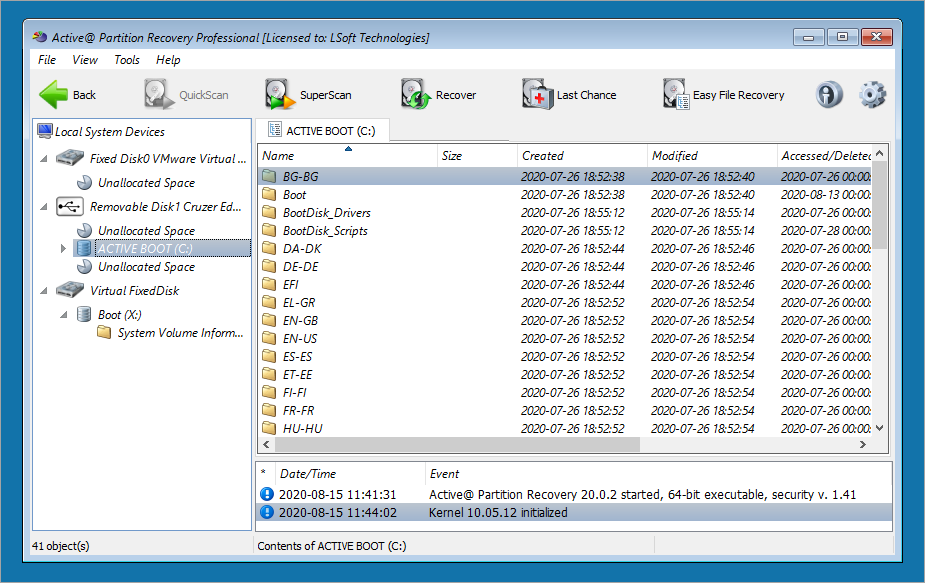Click the Date/Time log column header
This screenshot has width=925, height=583.
pos(350,473)
